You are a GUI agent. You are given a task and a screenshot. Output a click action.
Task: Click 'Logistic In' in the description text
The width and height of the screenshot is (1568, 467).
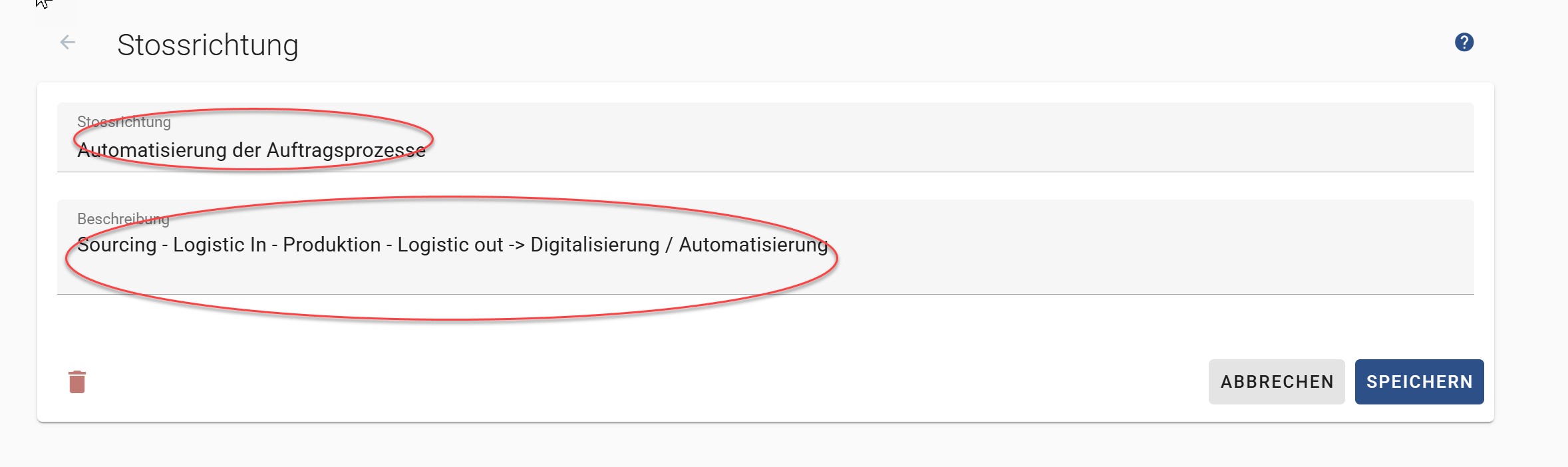click(220, 245)
